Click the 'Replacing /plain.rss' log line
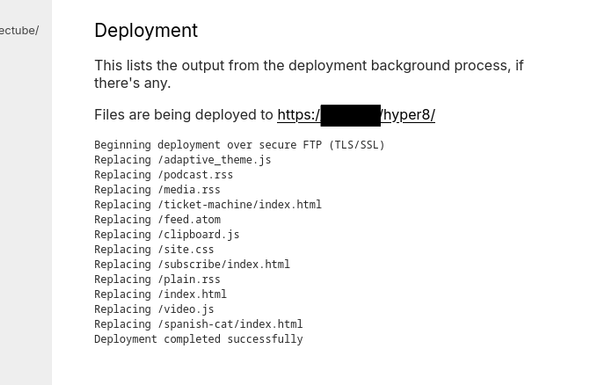 tap(157, 279)
